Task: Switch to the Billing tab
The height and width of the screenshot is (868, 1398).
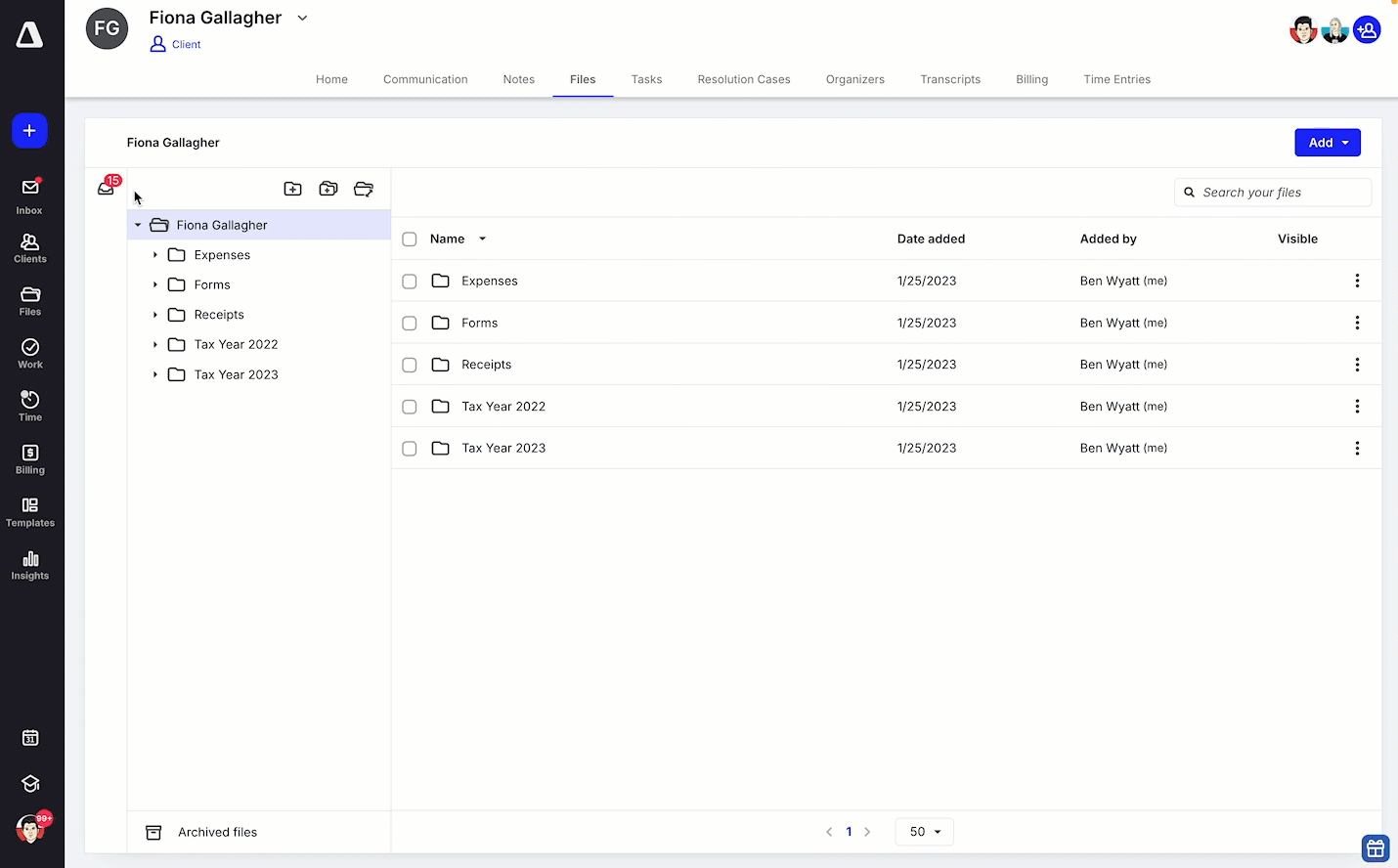Action: [x=1032, y=79]
